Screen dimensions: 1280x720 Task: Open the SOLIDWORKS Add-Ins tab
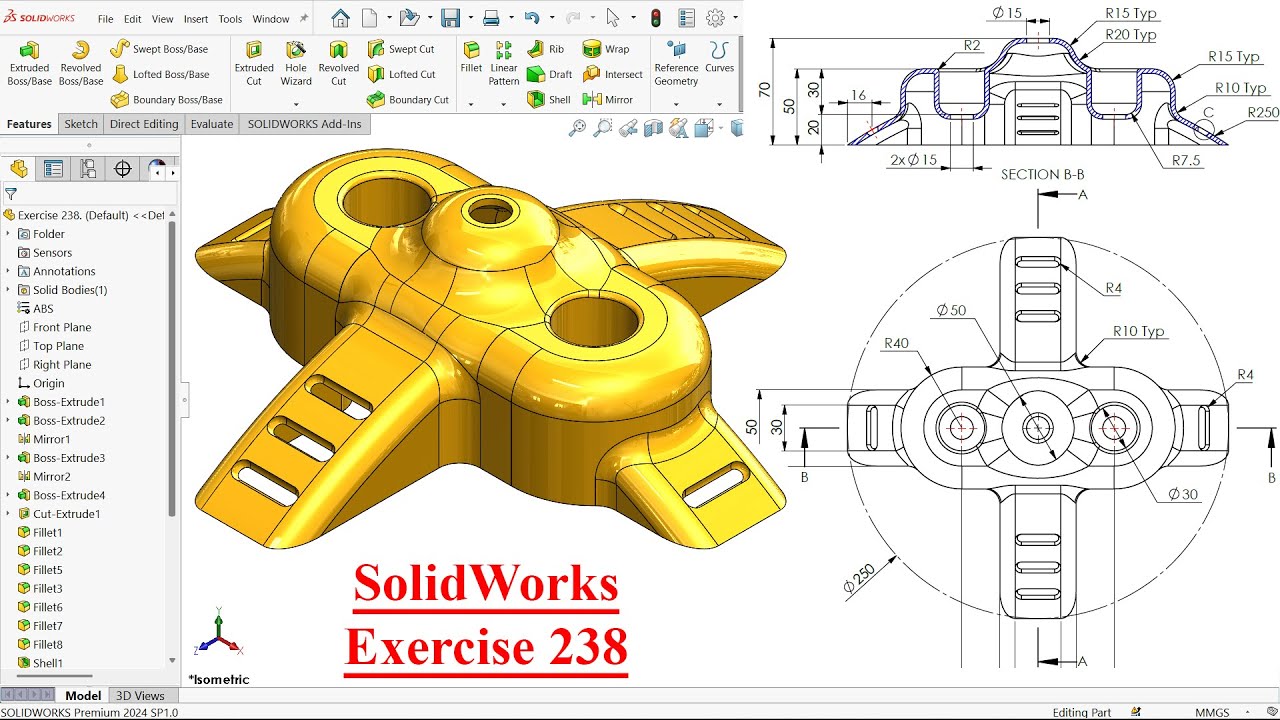(305, 124)
